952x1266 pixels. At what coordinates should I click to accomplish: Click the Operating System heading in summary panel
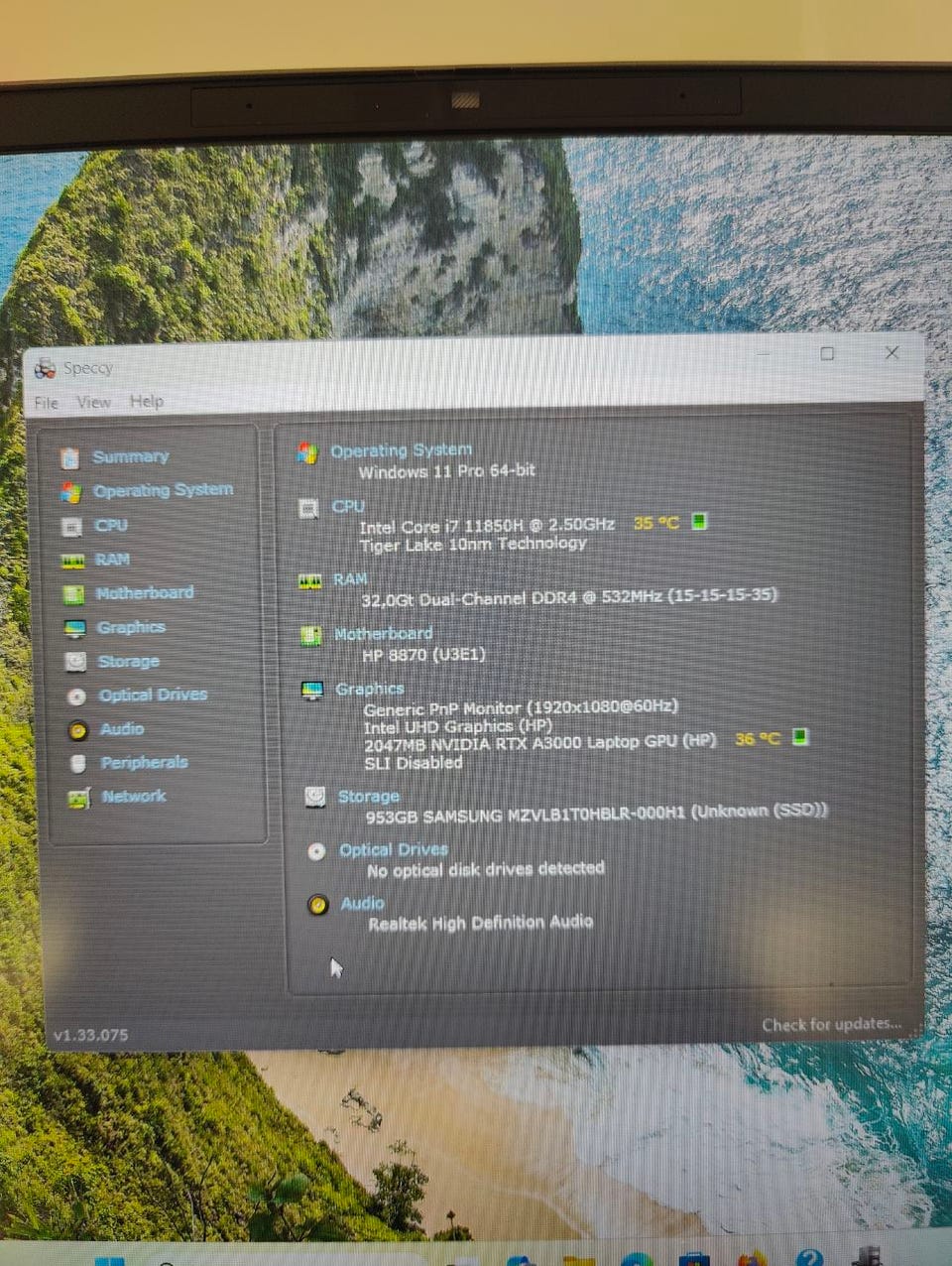pos(401,450)
